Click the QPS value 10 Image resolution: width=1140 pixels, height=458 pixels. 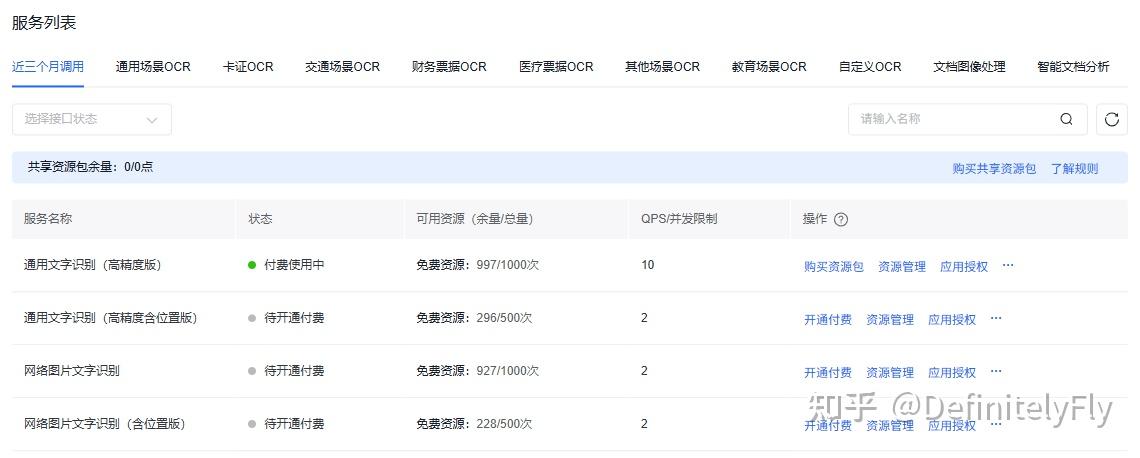coord(647,265)
